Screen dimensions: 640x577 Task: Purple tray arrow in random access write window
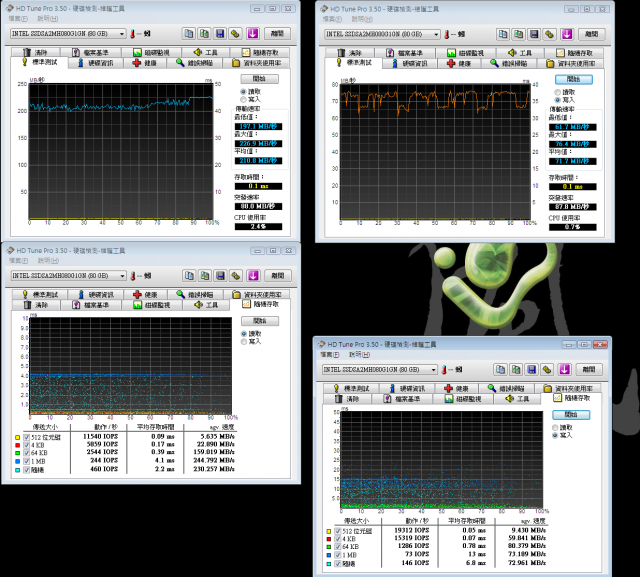click(x=565, y=370)
